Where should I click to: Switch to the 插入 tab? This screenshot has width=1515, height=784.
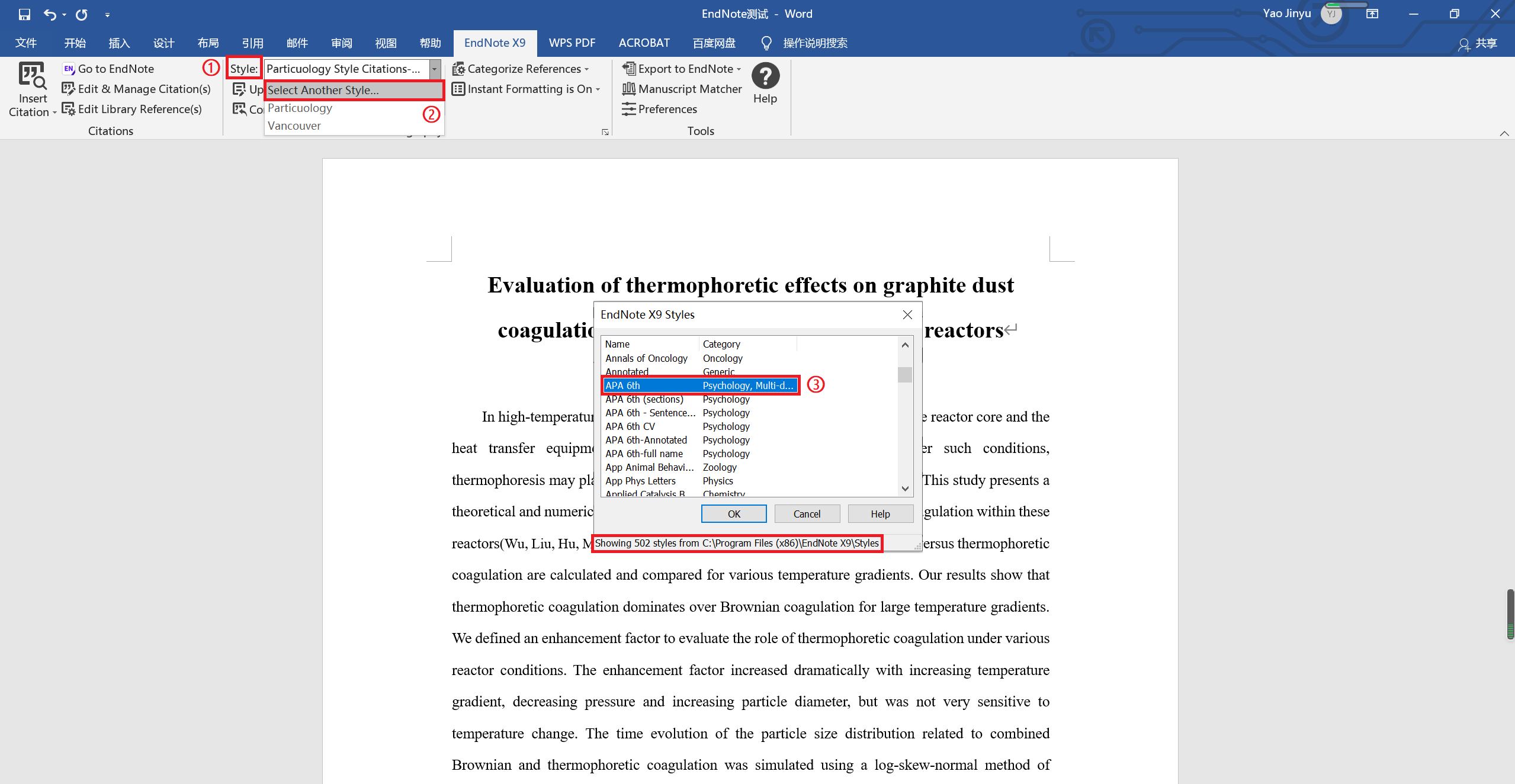[119, 43]
